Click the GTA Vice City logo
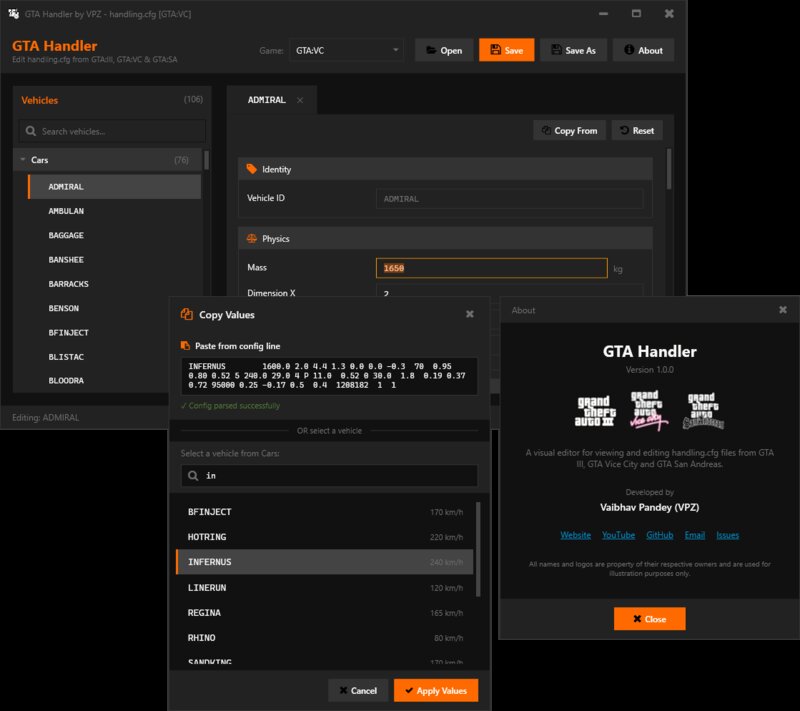800x711 pixels. click(x=649, y=411)
